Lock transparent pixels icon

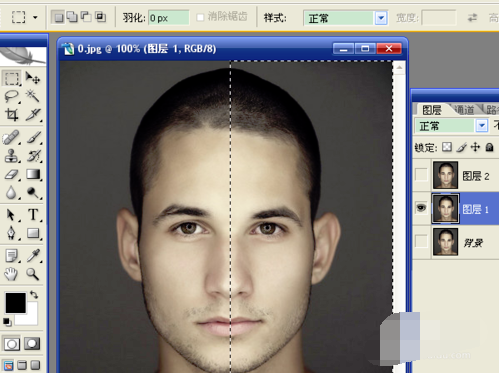pos(446,147)
